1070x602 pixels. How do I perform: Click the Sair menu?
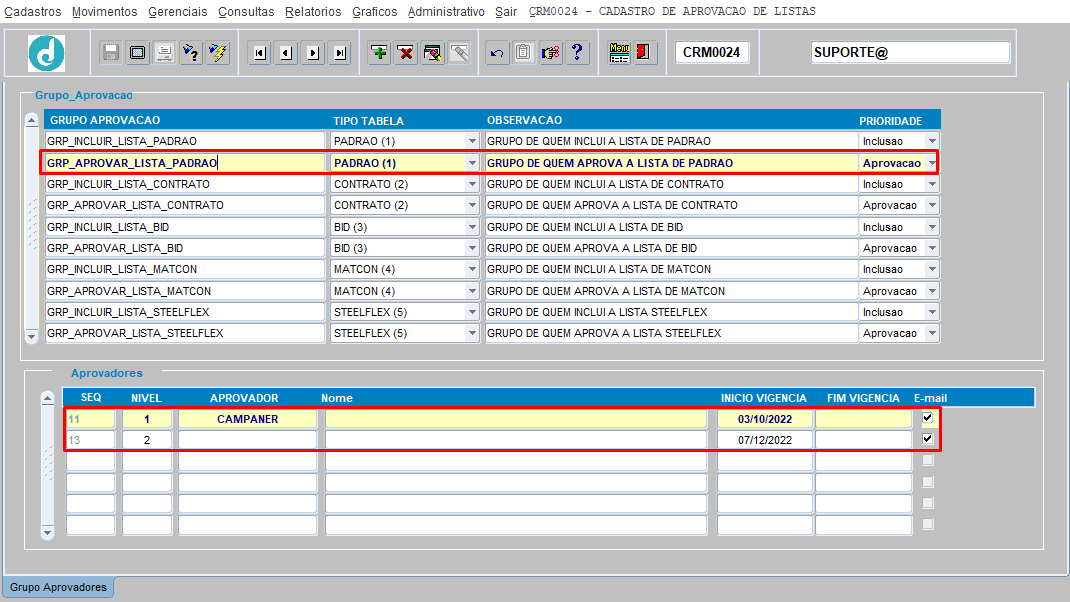(x=506, y=12)
